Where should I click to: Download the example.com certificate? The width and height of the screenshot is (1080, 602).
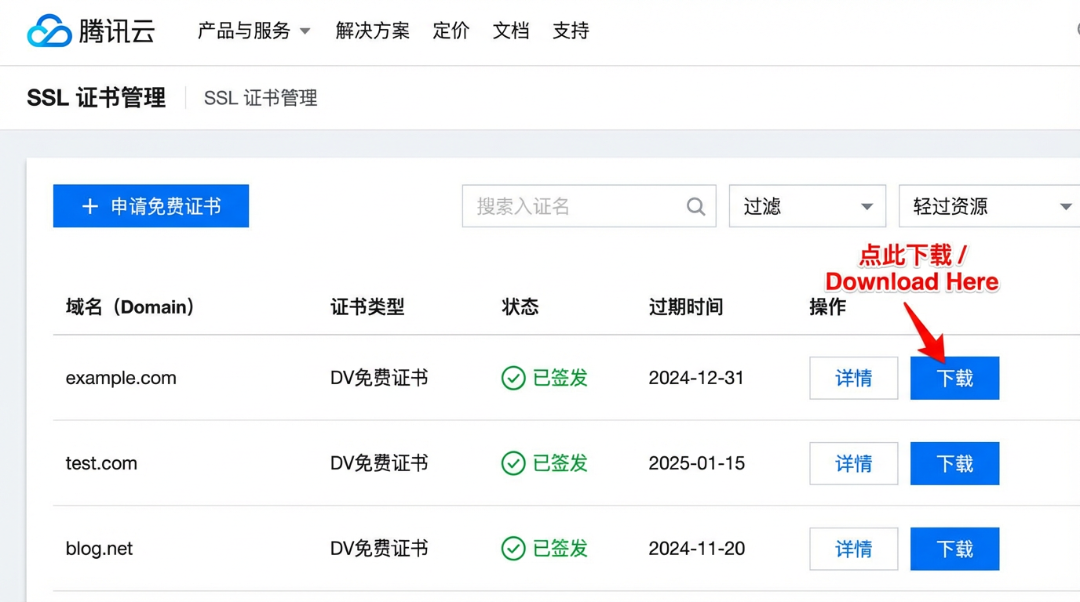[x=955, y=378]
